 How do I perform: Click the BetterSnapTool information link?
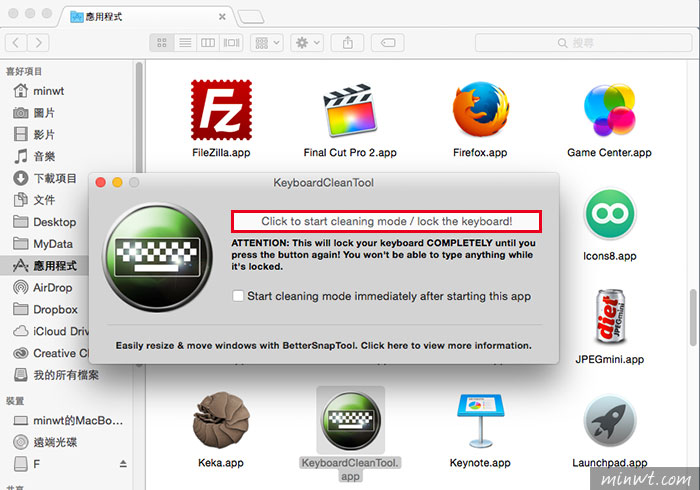[x=324, y=346]
